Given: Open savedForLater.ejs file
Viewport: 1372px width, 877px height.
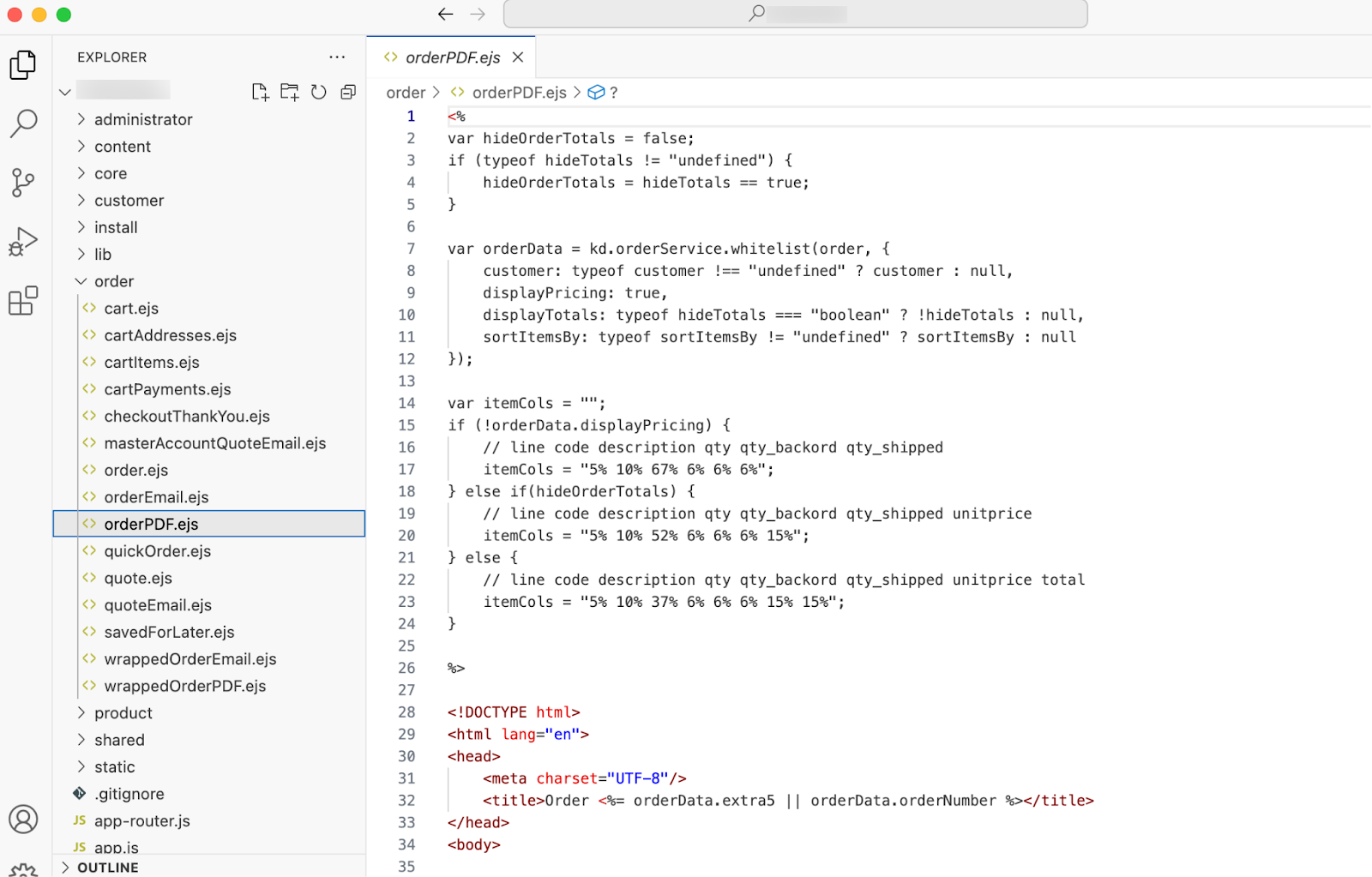Looking at the screenshot, I should coord(209,633).
